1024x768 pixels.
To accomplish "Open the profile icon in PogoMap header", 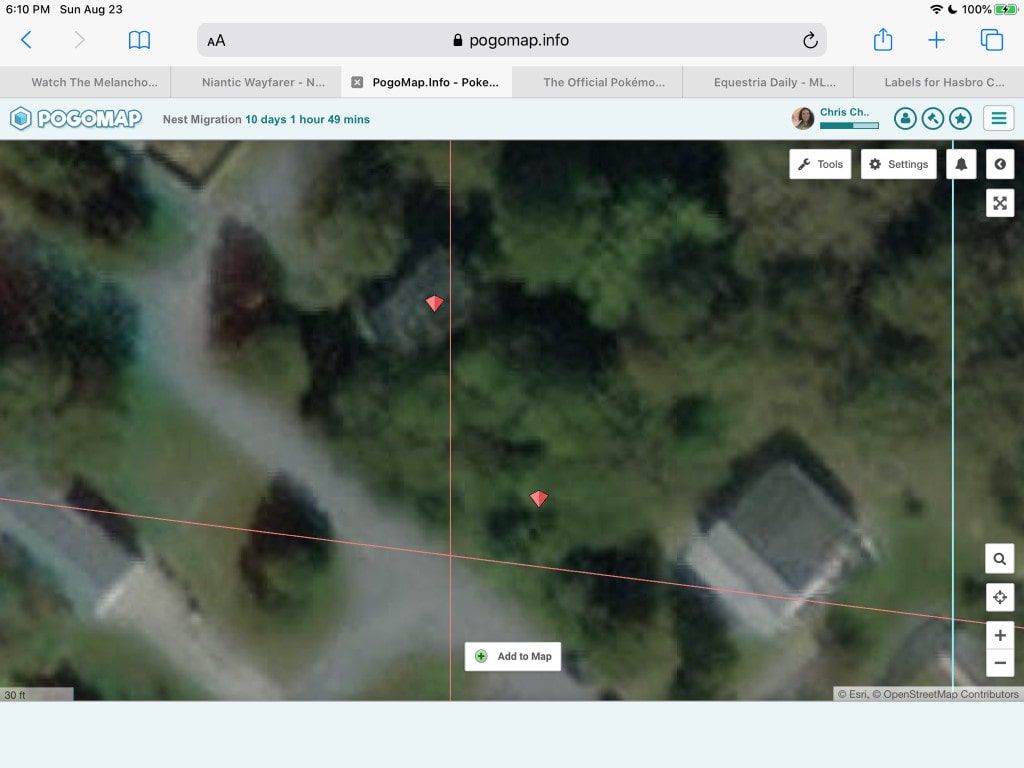I will 905,119.
